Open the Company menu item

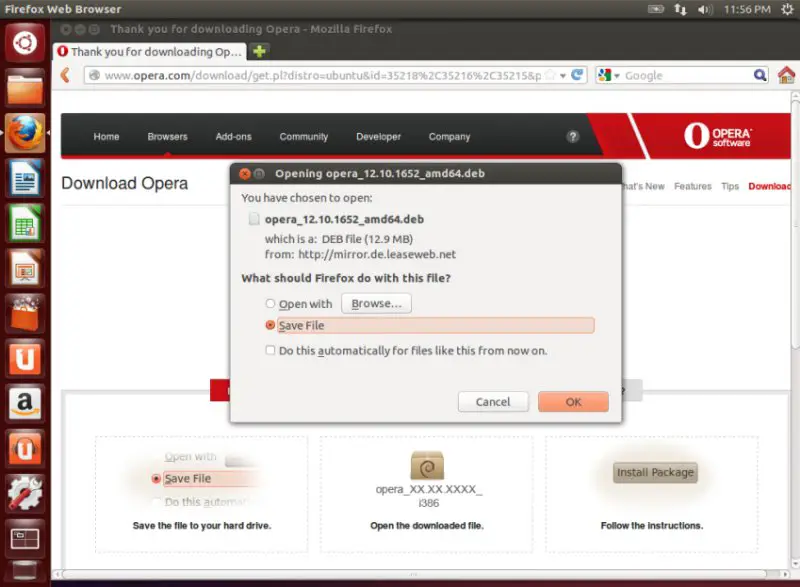(x=449, y=137)
